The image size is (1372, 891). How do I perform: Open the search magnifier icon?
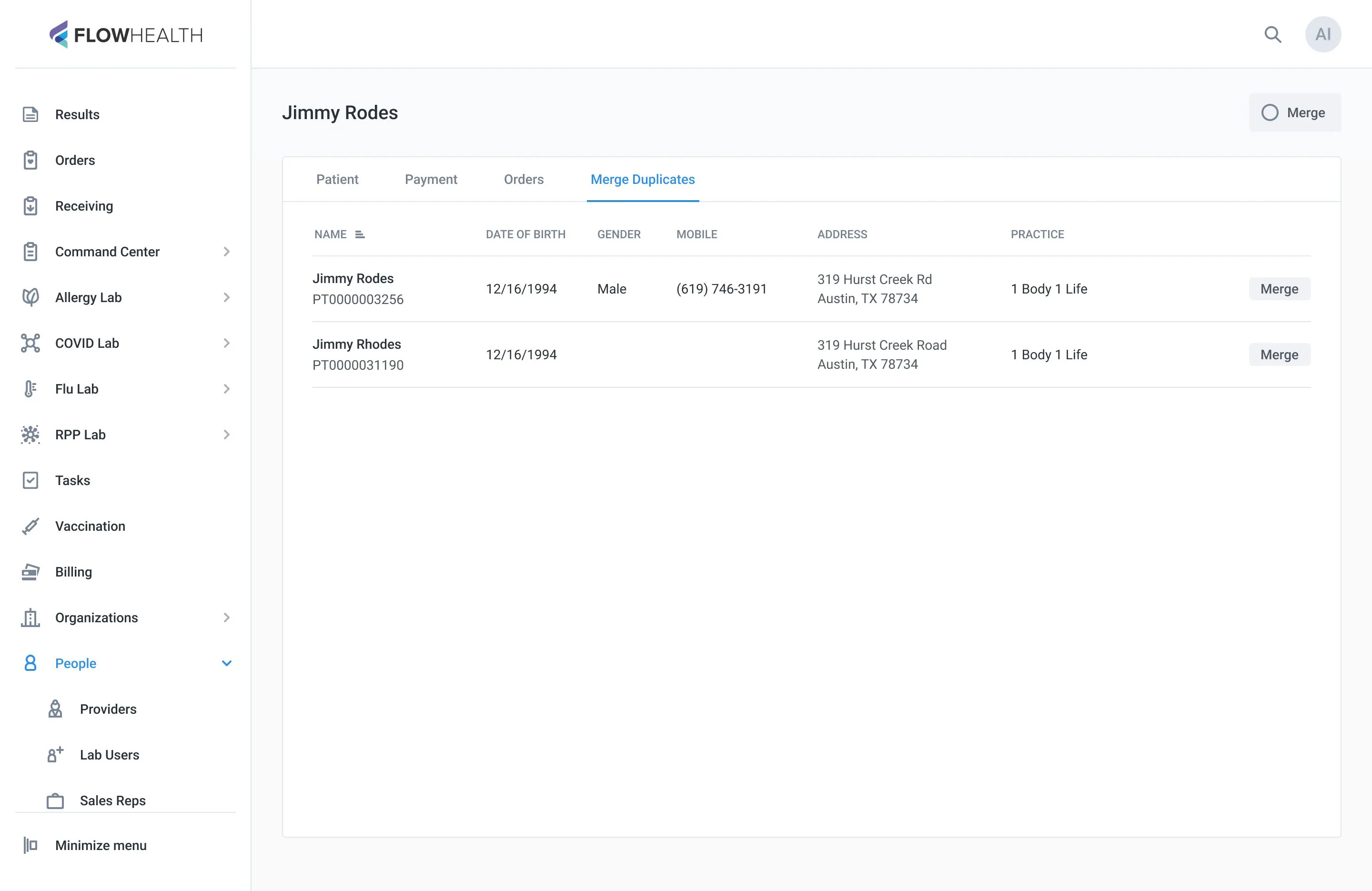pyautogui.click(x=1273, y=35)
